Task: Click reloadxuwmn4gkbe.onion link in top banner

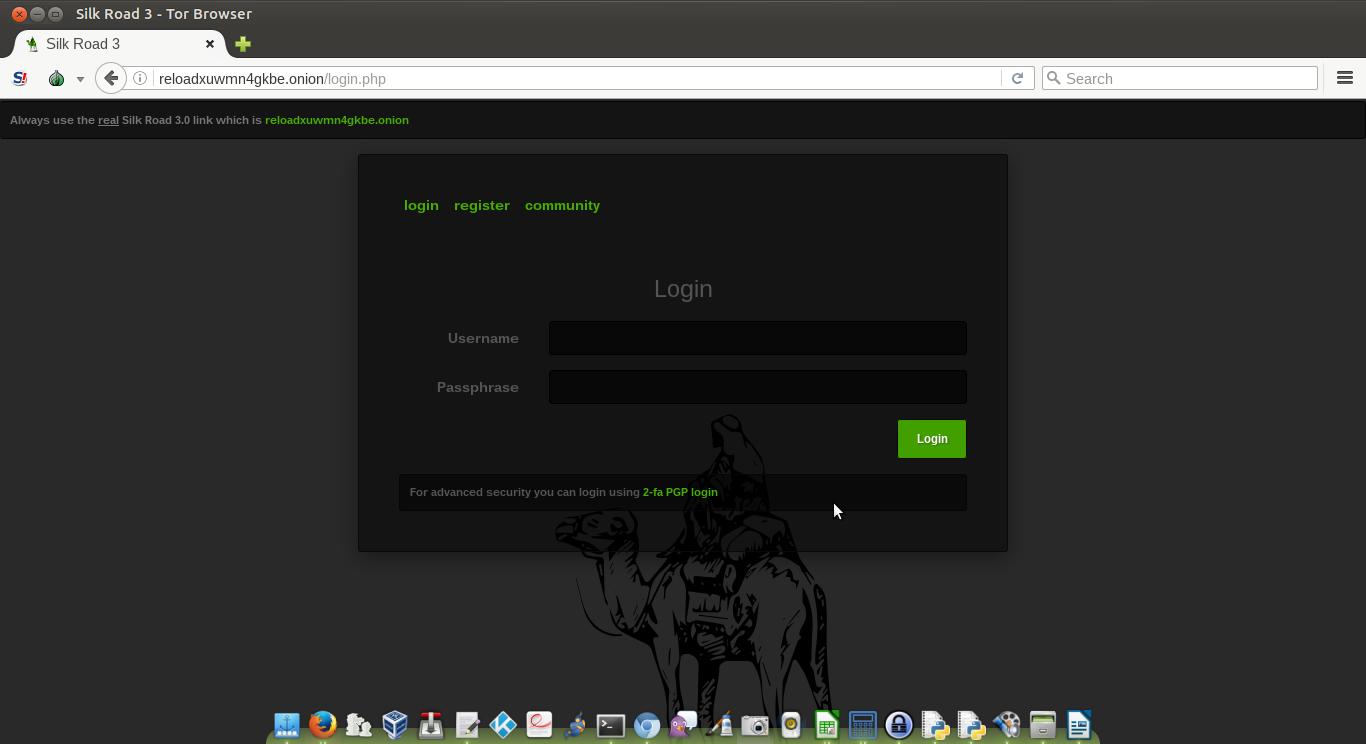Action: (337, 120)
